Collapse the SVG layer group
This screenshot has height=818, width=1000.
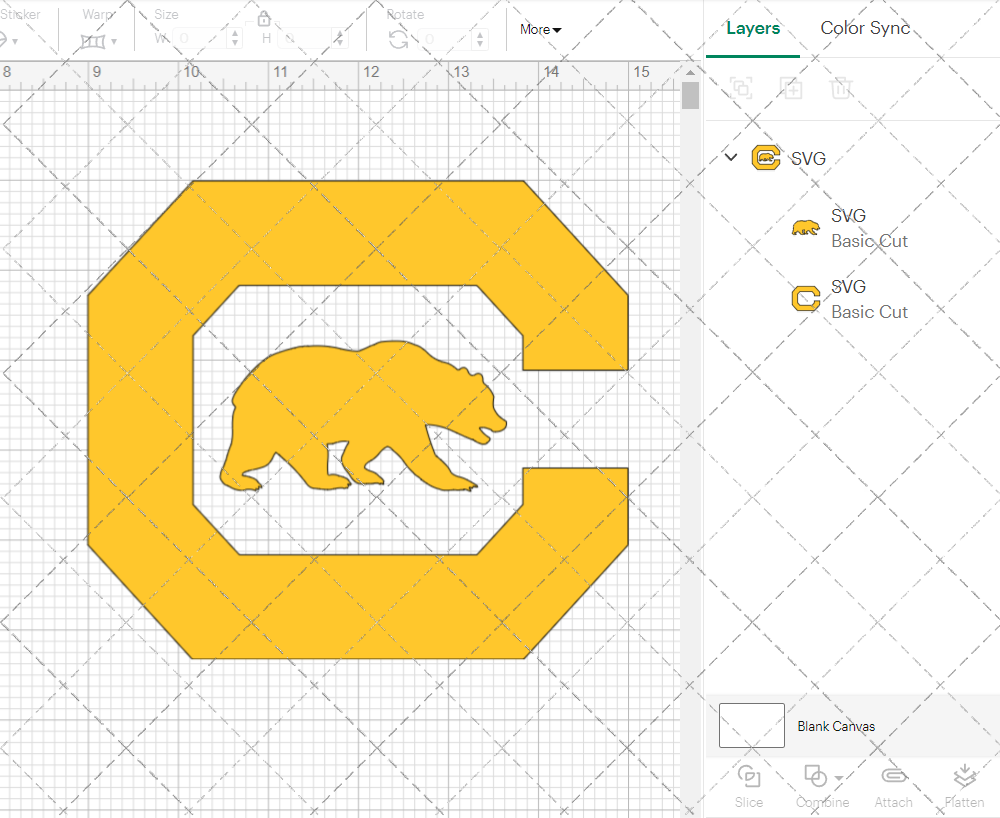(731, 157)
